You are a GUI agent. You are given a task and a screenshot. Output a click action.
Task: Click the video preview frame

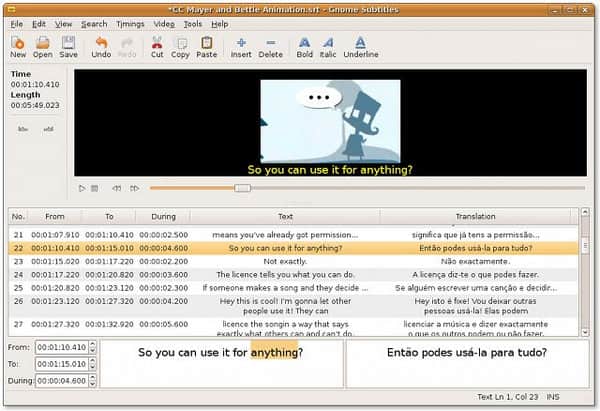[330, 121]
